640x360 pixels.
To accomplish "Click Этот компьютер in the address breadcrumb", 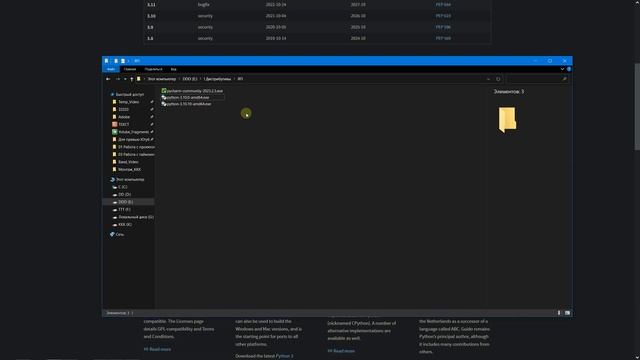I will 162,79.
